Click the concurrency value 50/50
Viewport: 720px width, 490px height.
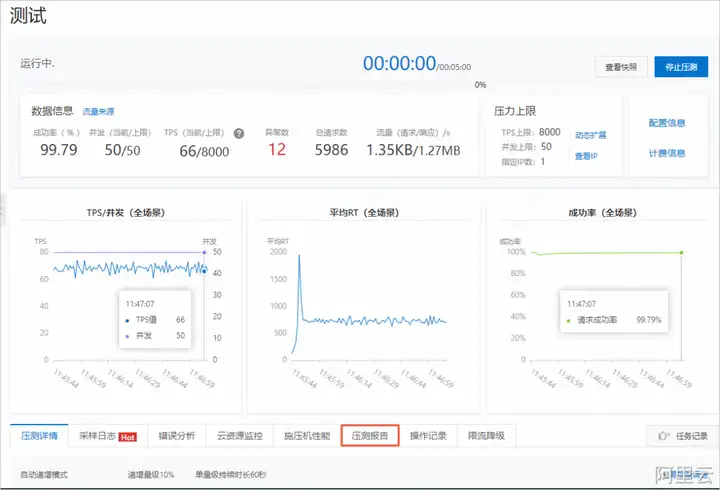[123, 150]
